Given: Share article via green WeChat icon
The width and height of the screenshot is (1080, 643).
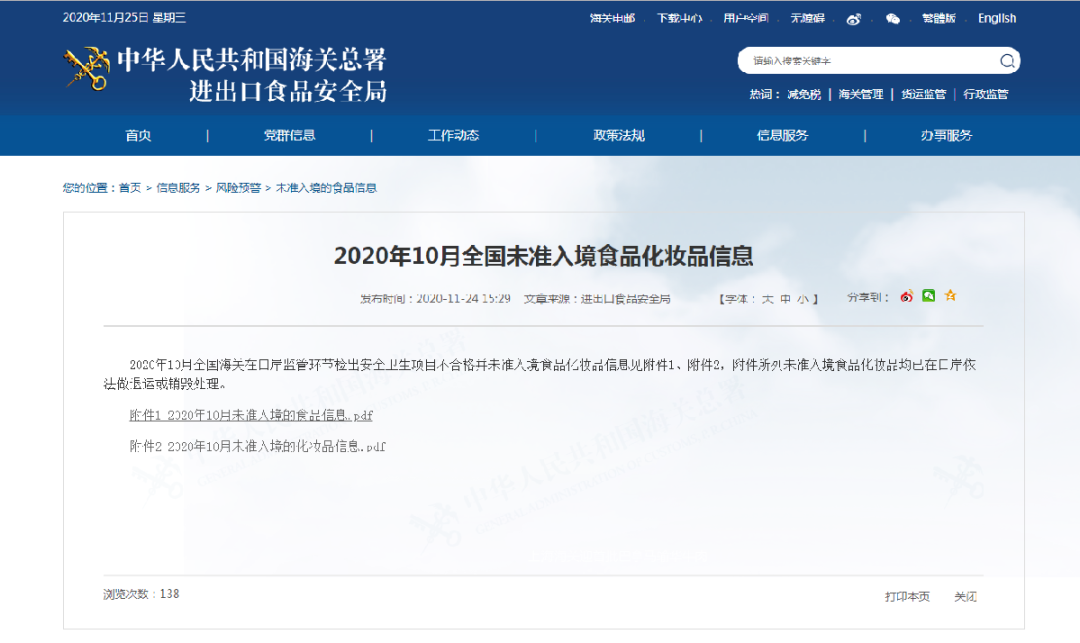Looking at the screenshot, I should [929, 296].
